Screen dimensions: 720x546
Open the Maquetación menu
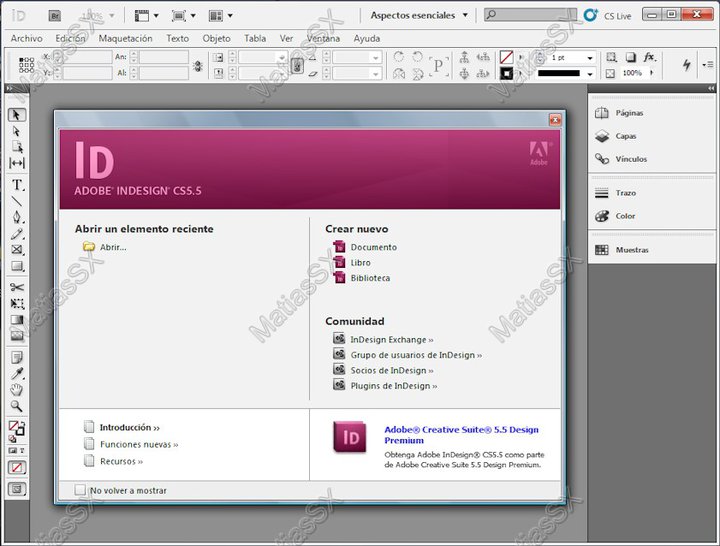click(125, 39)
